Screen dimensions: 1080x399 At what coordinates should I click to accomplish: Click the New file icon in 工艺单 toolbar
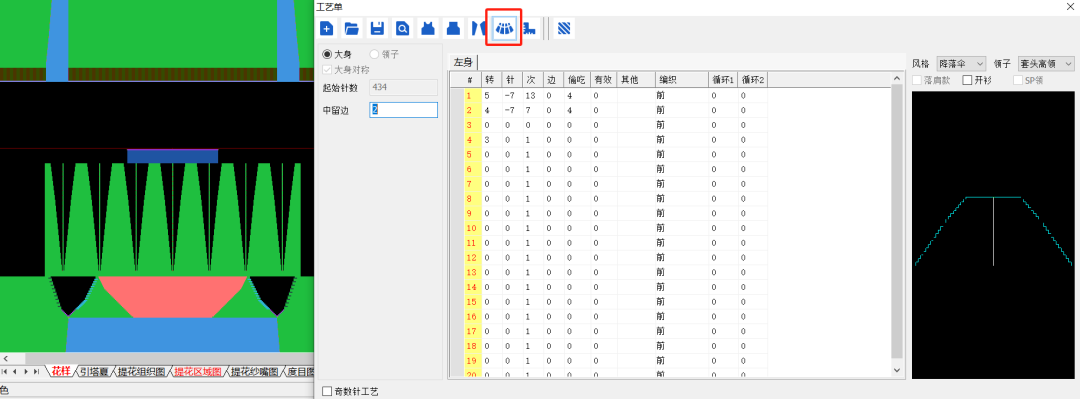tap(326, 28)
